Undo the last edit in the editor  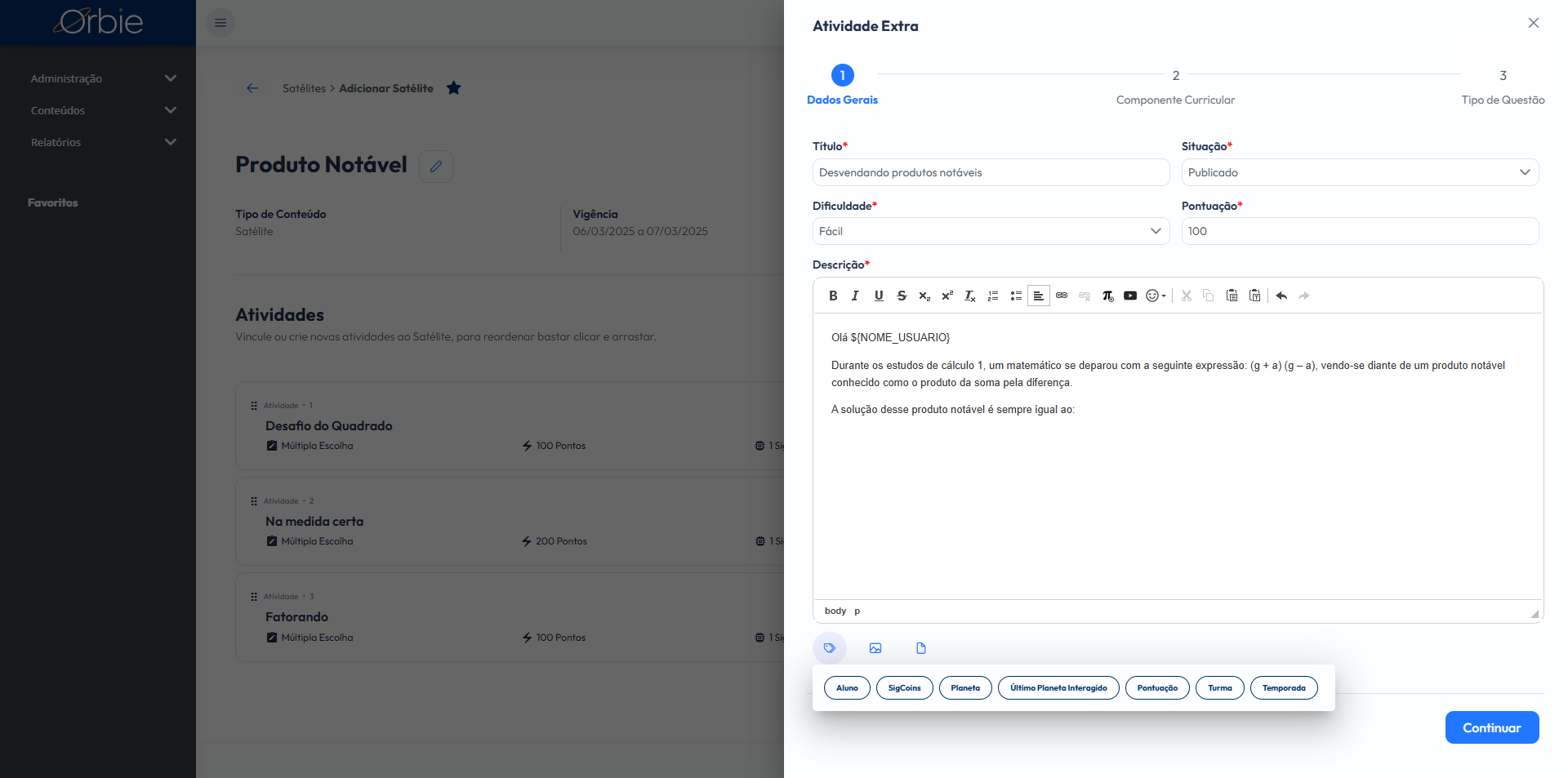[1281, 296]
